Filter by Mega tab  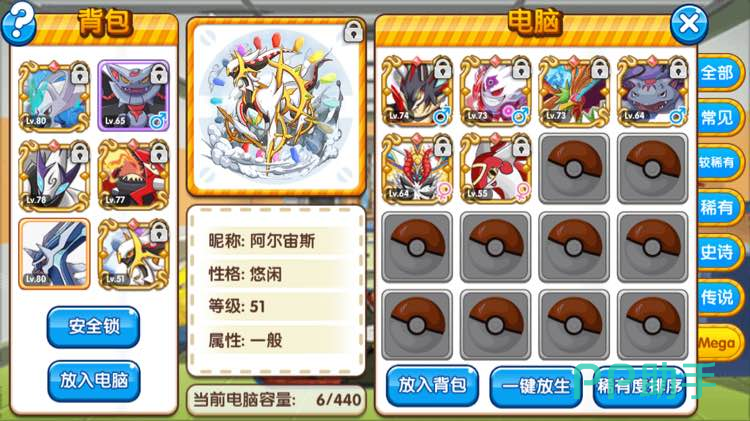[719, 343]
